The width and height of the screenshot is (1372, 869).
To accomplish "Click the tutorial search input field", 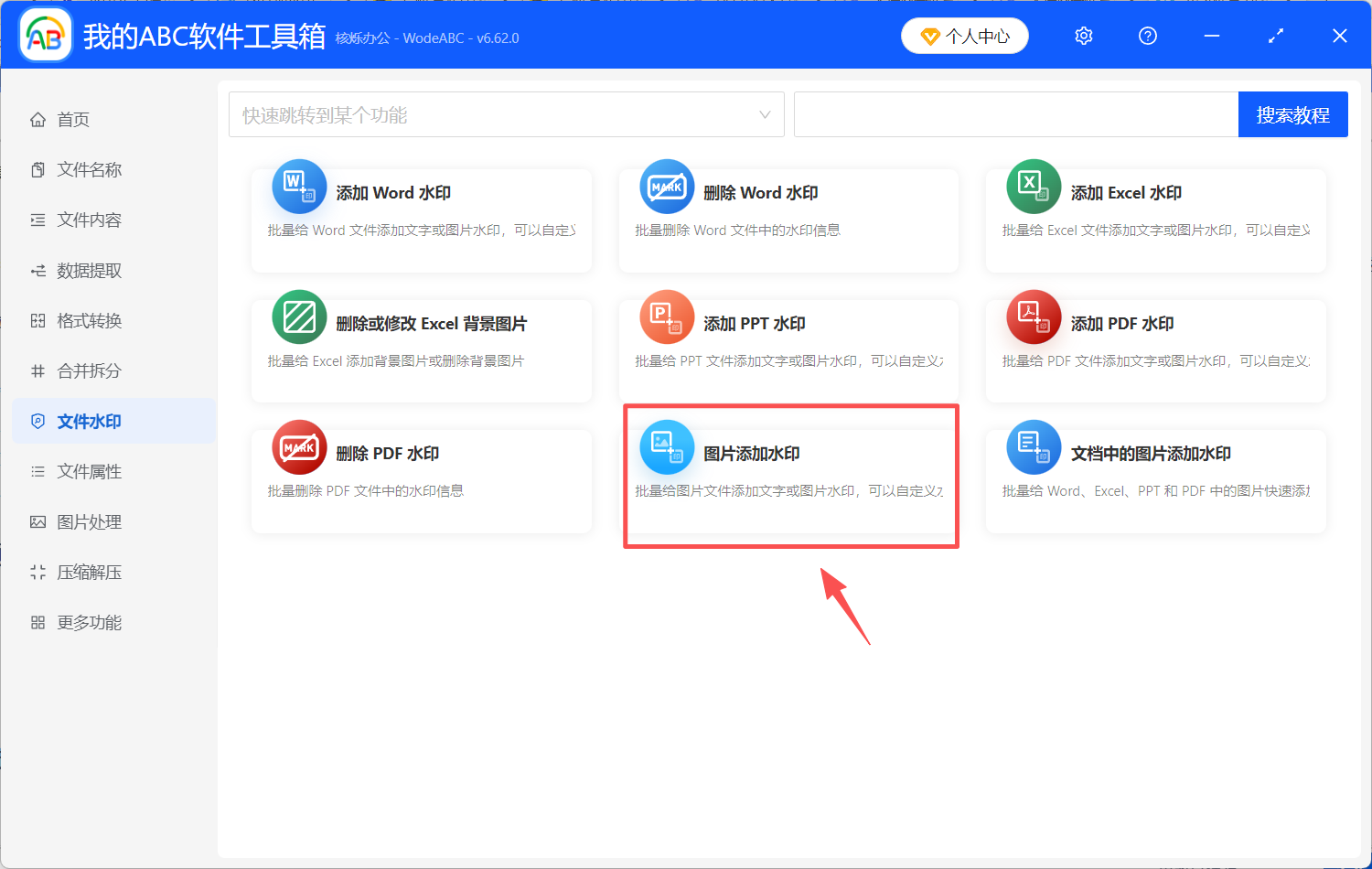I will (x=1015, y=113).
